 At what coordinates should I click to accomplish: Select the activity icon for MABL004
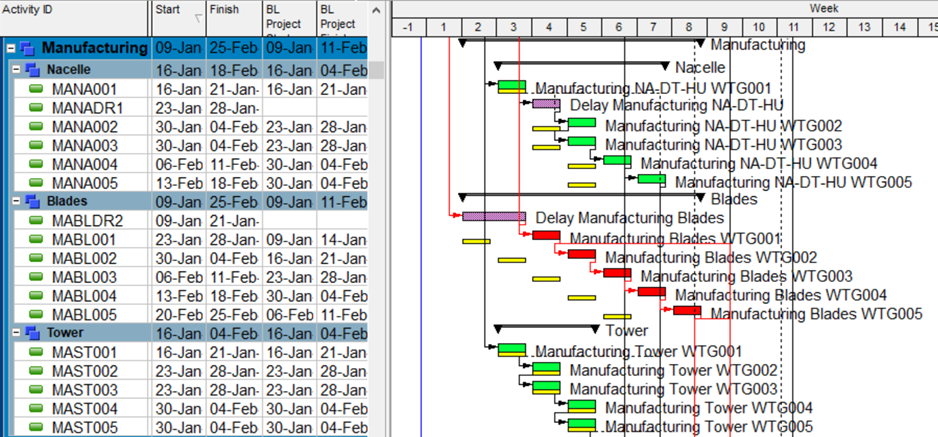[37, 295]
